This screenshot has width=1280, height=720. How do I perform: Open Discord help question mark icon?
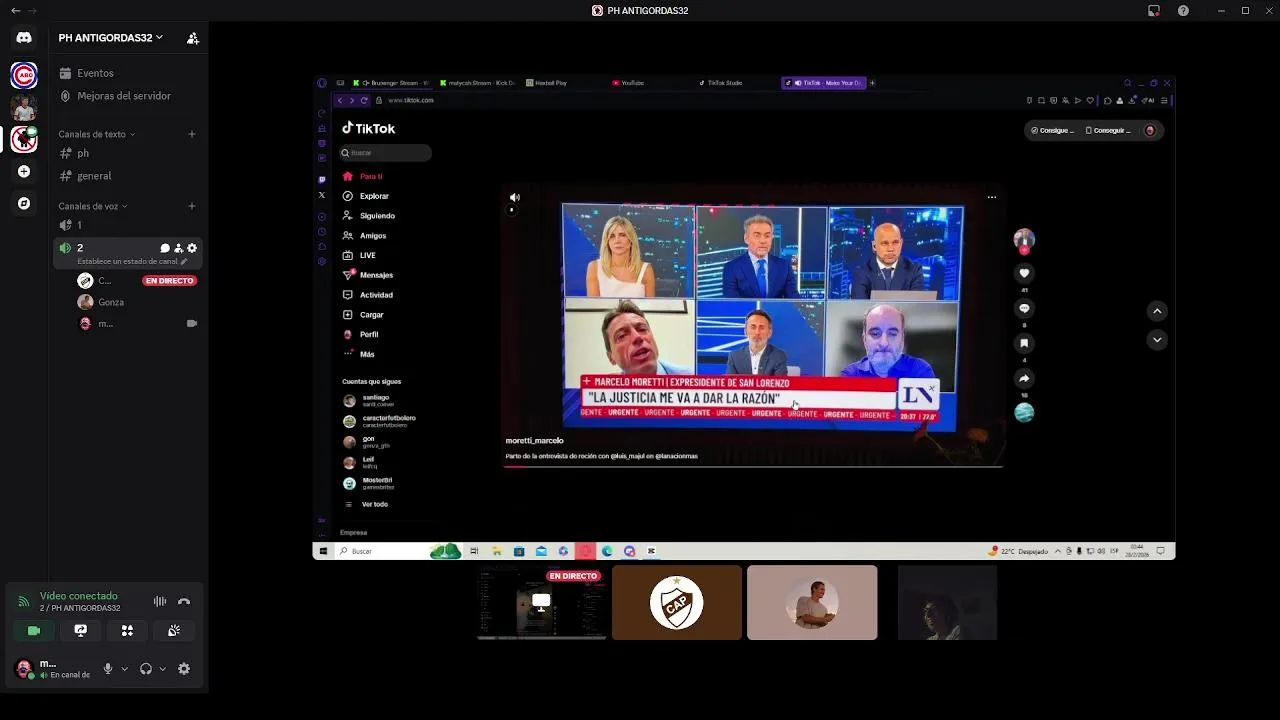coord(1184,11)
